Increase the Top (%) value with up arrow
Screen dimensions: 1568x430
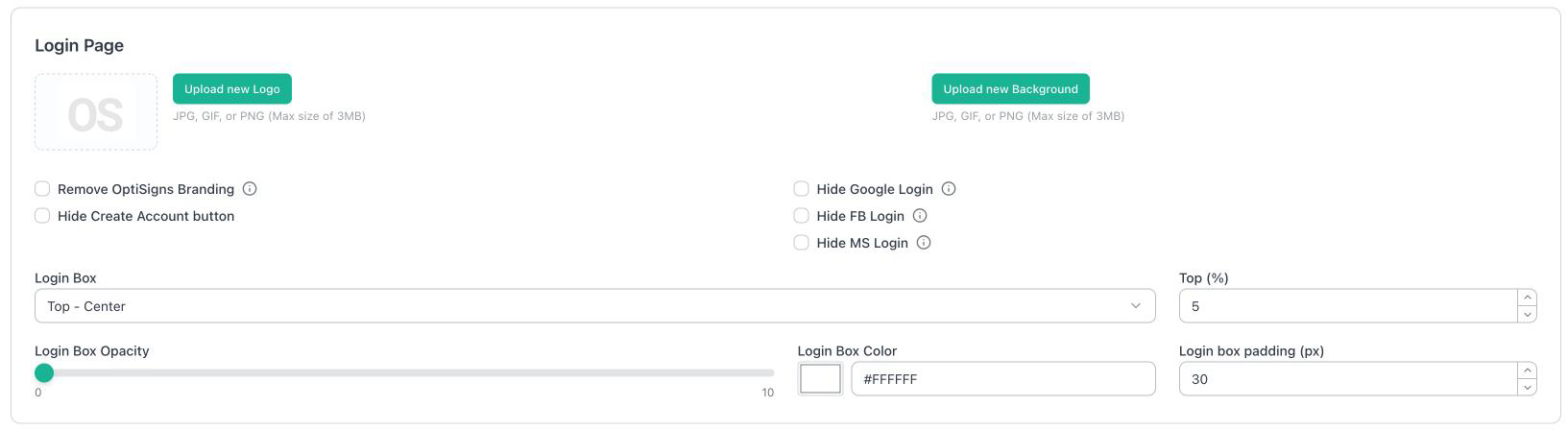click(x=1527, y=298)
